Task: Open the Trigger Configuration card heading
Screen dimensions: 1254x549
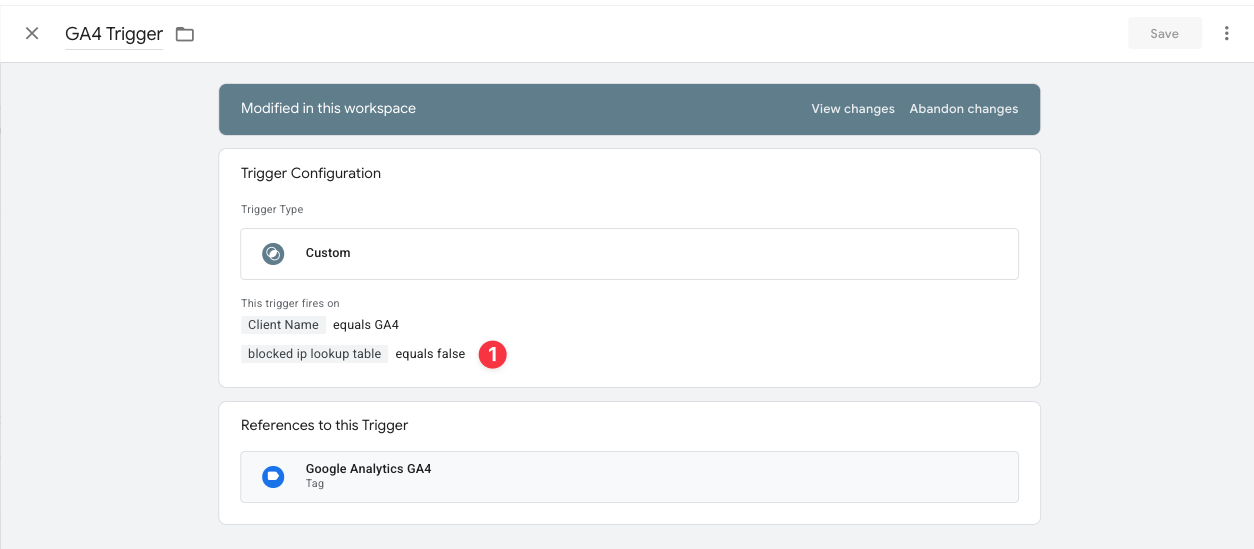Action: click(311, 173)
